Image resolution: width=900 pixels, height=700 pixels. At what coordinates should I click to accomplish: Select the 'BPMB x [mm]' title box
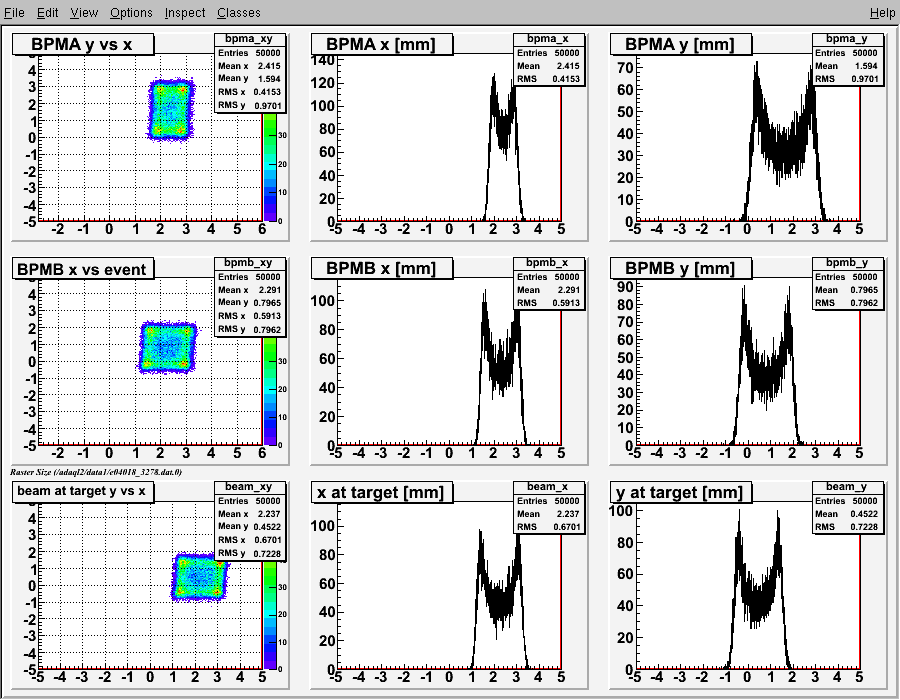pyautogui.click(x=382, y=268)
